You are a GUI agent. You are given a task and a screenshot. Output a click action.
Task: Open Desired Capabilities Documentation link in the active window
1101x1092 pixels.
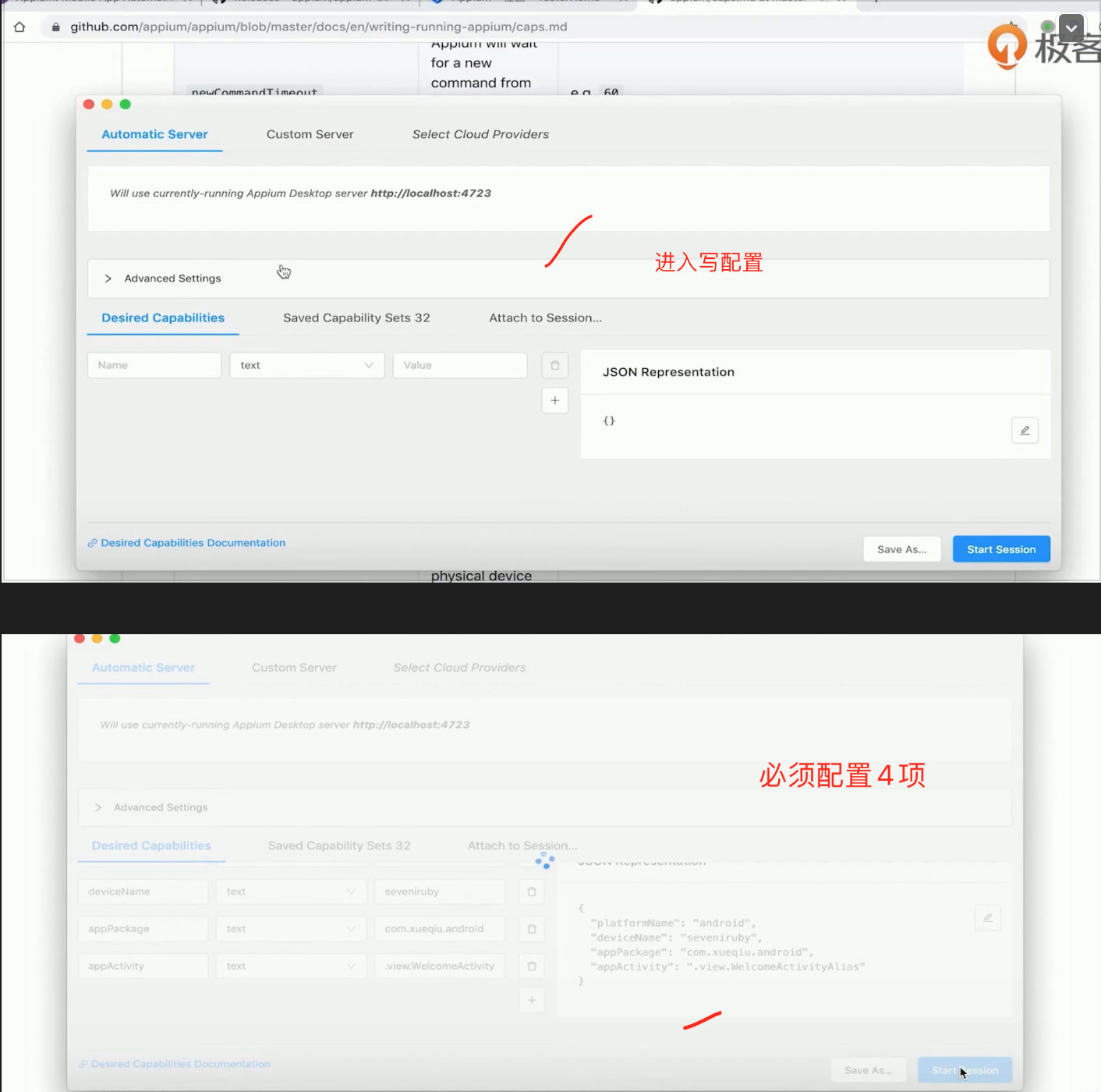[186, 543]
